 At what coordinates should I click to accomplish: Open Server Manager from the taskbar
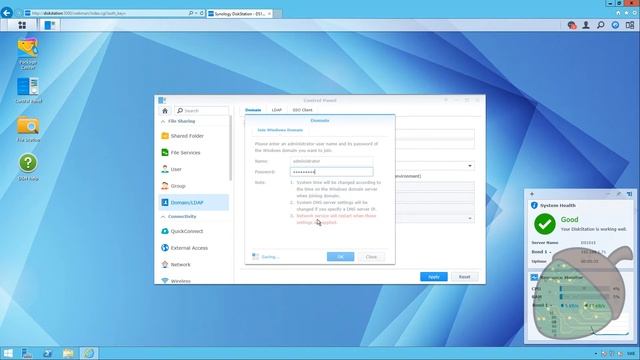coord(27,353)
